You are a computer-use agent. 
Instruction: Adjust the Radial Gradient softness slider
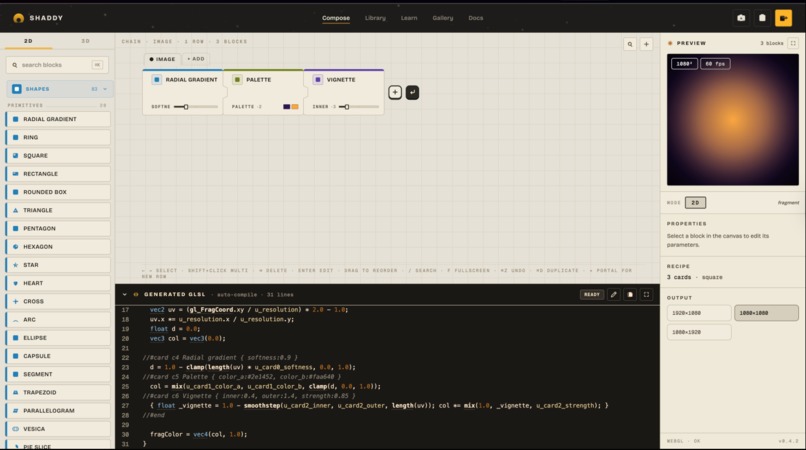click(x=195, y=107)
